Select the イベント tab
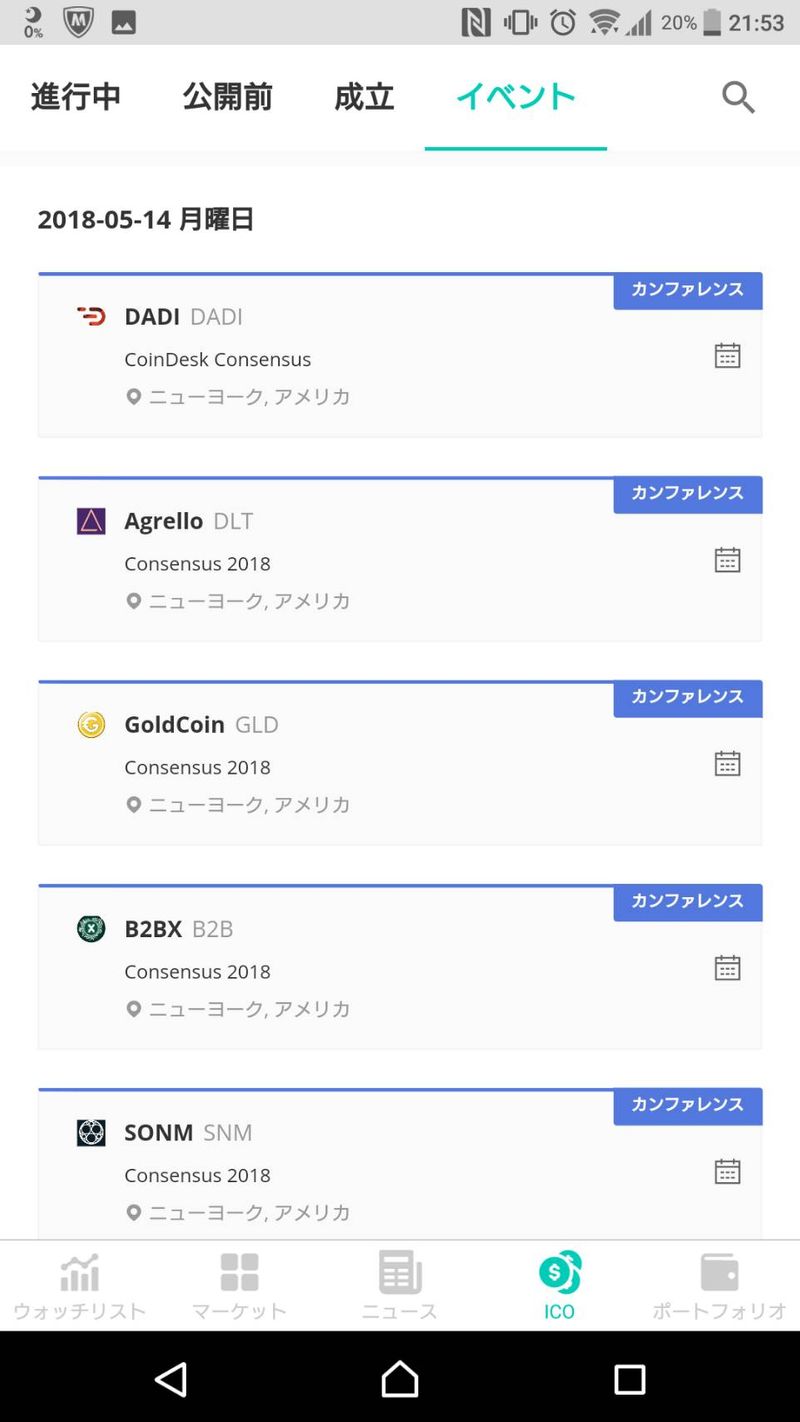 coord(515,97)
